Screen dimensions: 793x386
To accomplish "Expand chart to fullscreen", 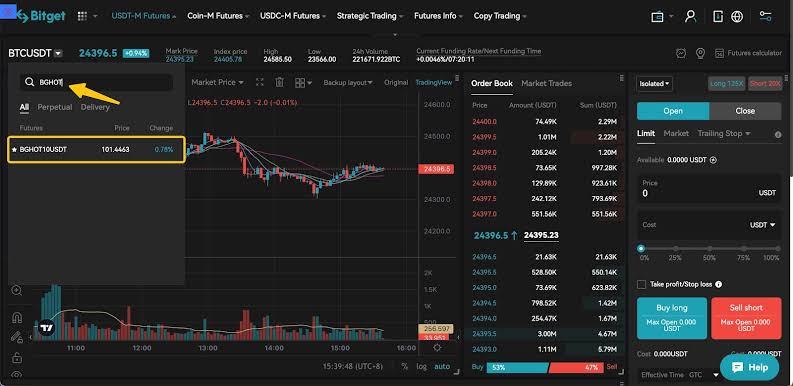I will click(x=260, y=82).
